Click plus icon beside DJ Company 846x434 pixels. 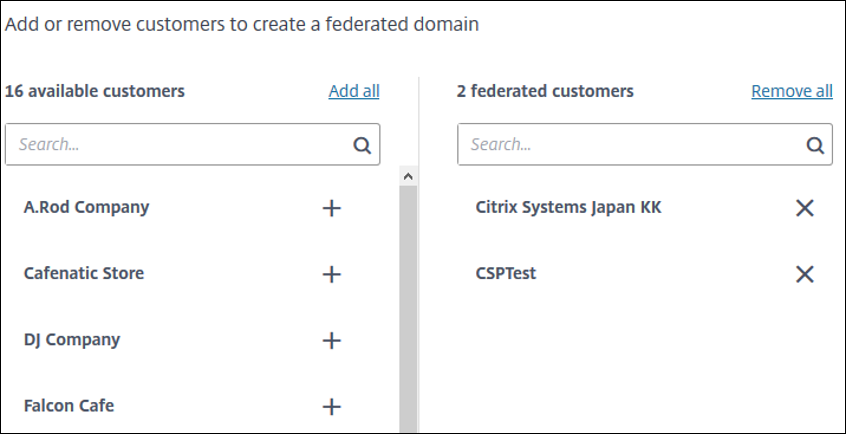click(332, 340)
